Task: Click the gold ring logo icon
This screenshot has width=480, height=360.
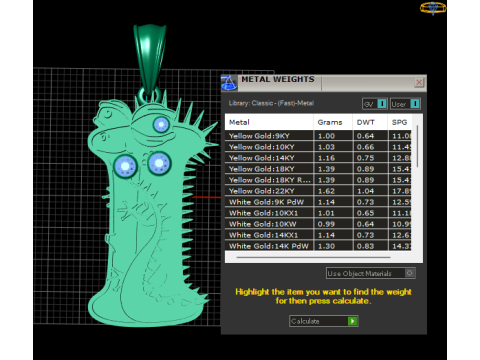Action: [433, 8]
